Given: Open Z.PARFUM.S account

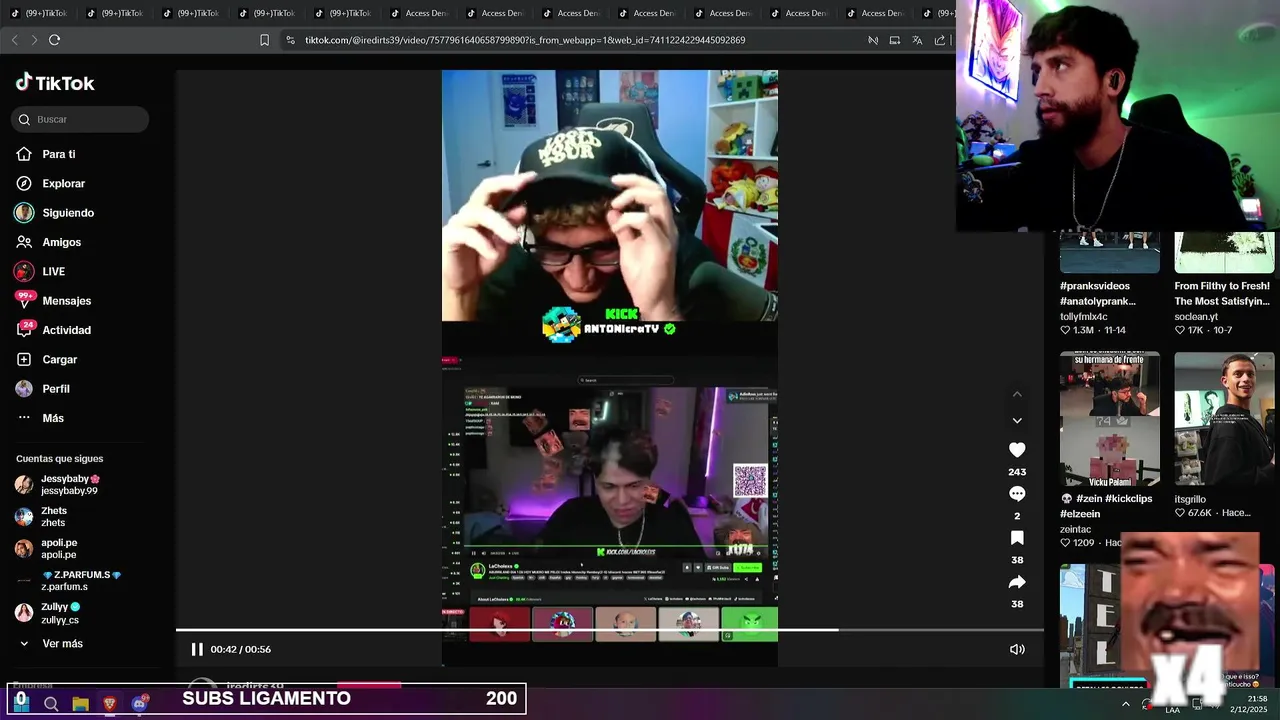Looking at the screenshot, I should (81, 581).
